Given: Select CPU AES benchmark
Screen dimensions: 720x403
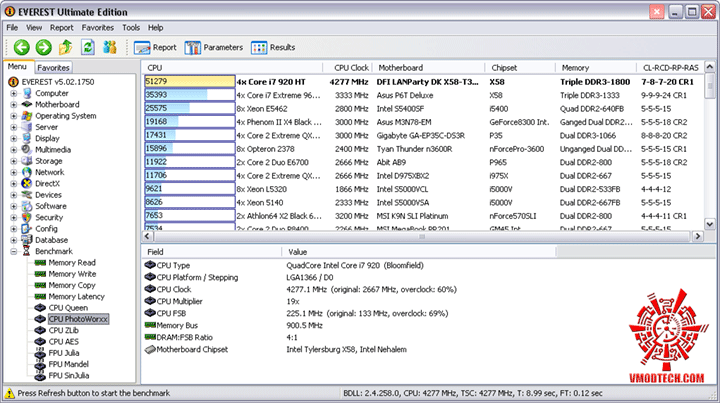Looking at the screenshot, I should pyautogui.click(x=63, y=341).
